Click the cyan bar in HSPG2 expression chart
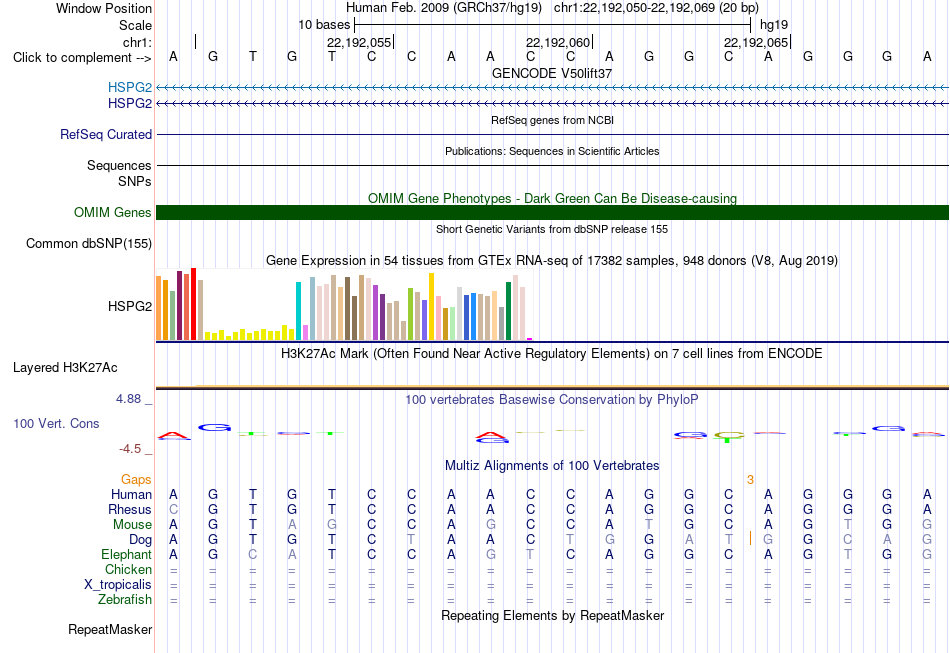Image resolution: width=950 pixels, height=653 pixels. click(x=298, y=311)
